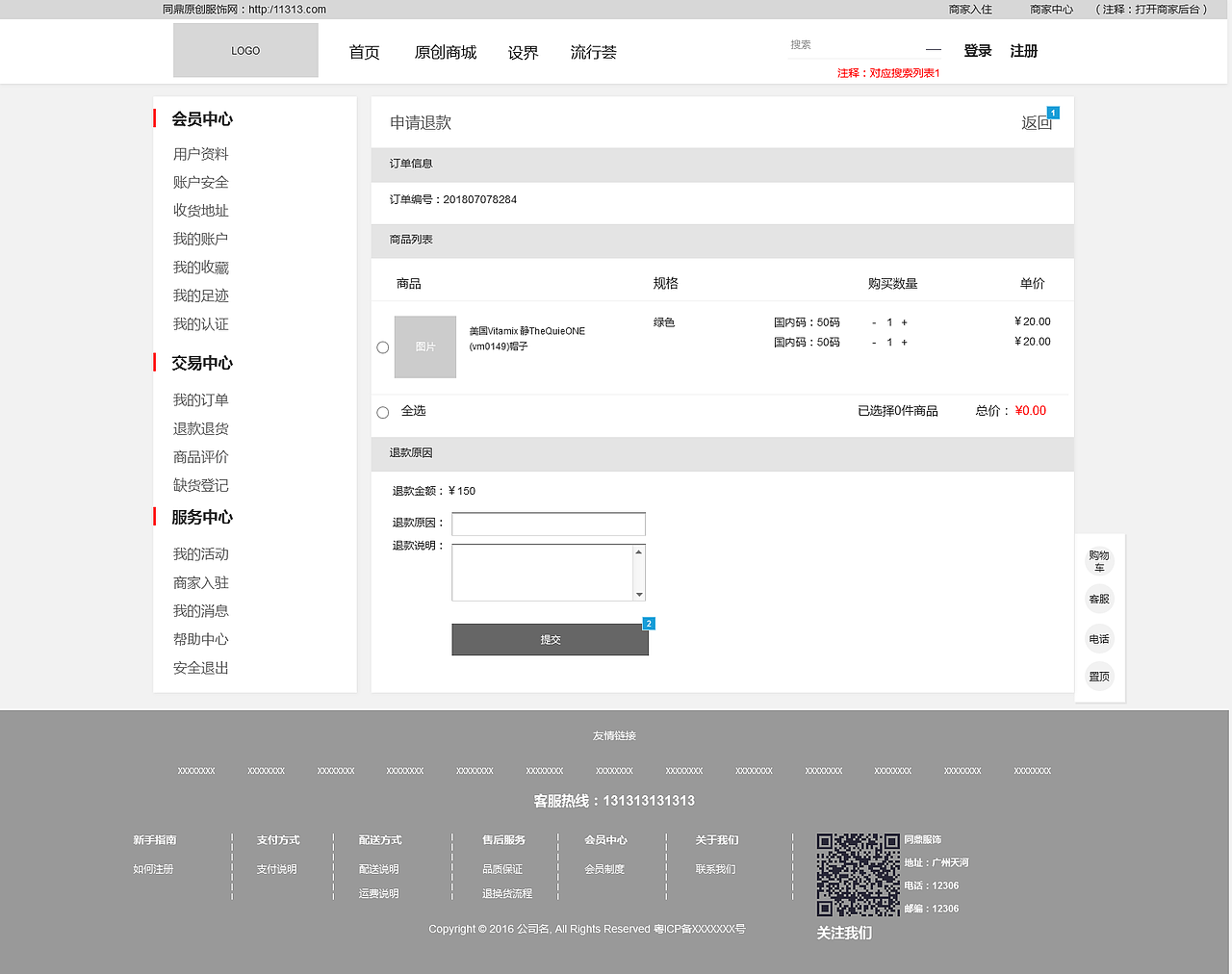Open 我的消息 in sidebar
The image size is (1232, 974).
201,611
